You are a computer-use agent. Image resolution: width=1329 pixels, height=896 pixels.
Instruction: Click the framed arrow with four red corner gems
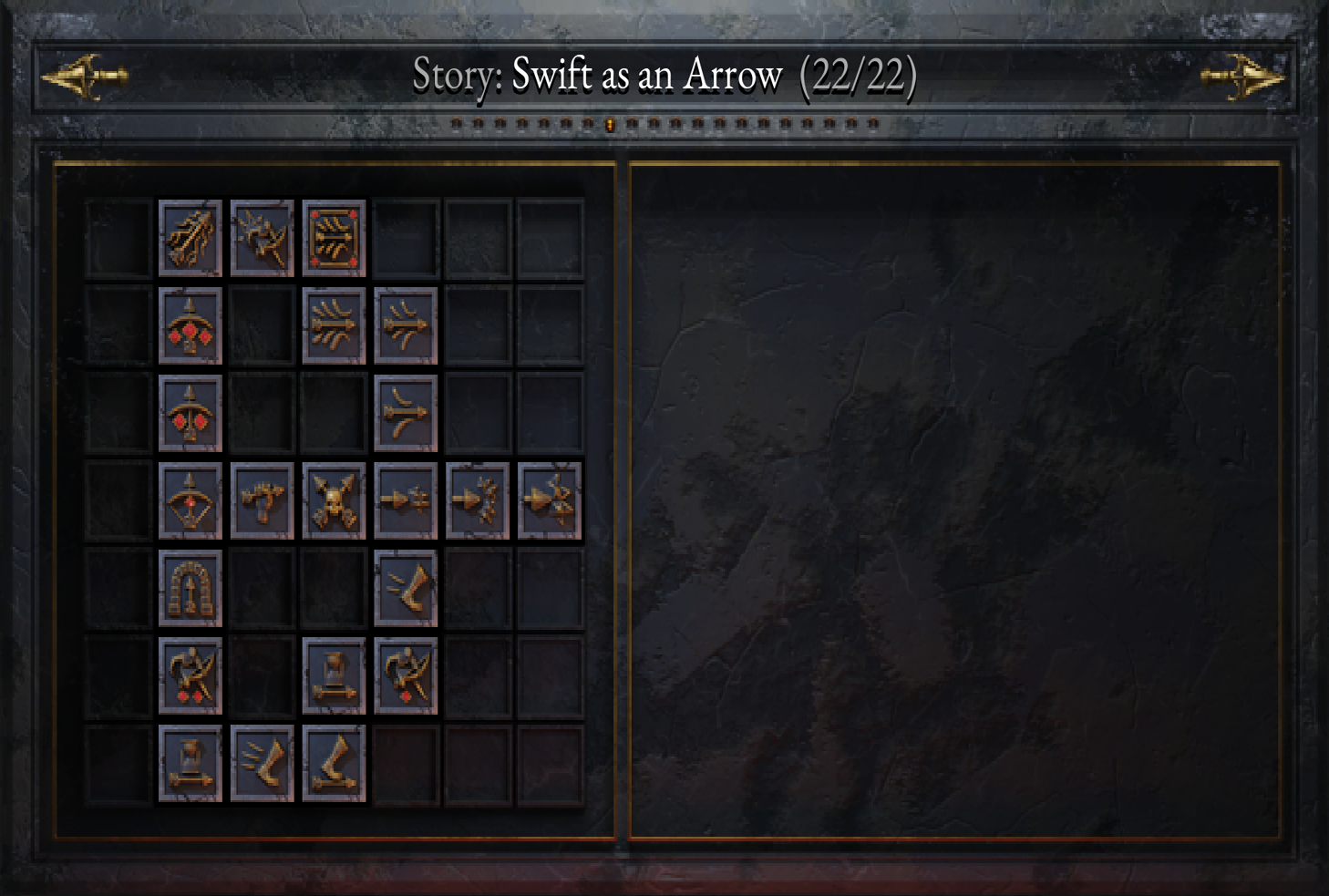point(335,239)
